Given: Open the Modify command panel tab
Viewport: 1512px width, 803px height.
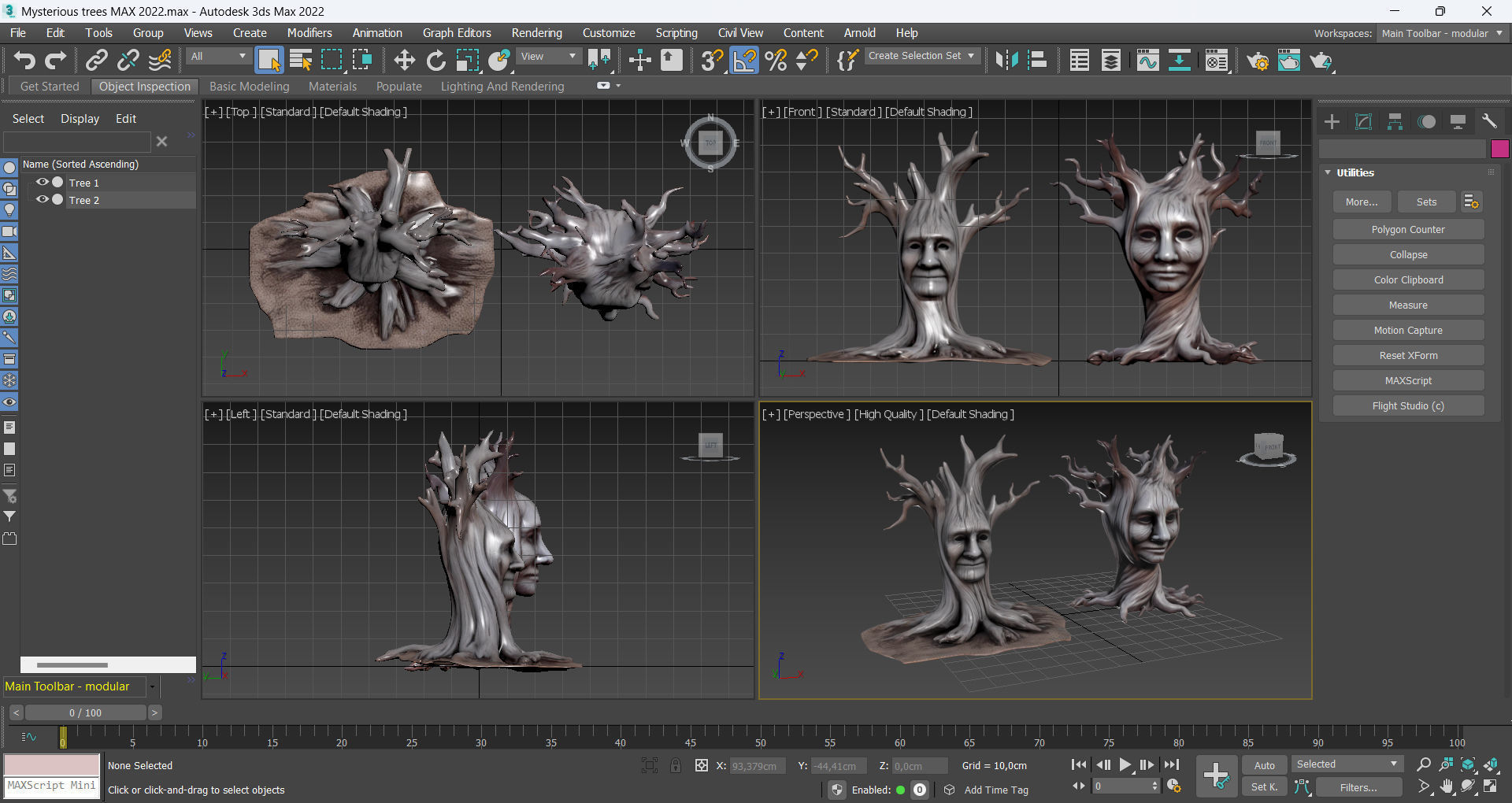Looking at the screenshot, I should pos(1363,121).
